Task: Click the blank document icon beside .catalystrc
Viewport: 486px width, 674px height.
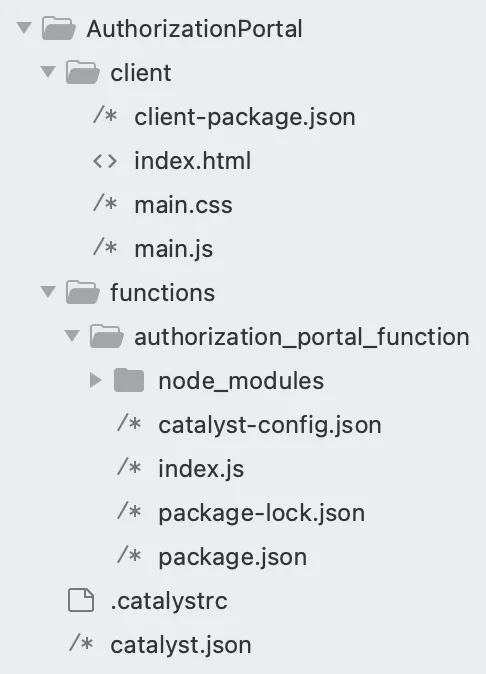Action: click(81, 600)
